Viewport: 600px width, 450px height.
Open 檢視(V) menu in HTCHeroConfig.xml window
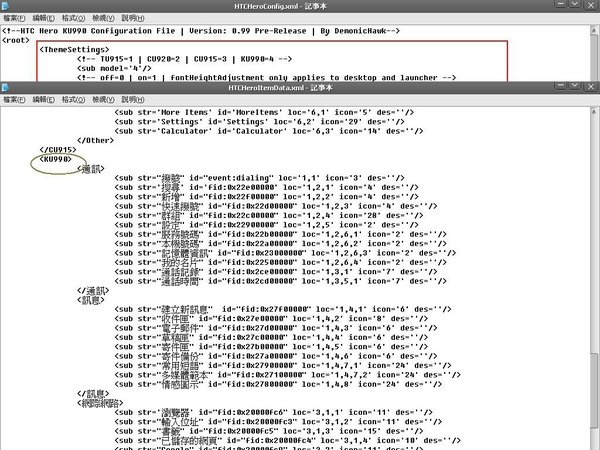pyautogui.click(x=103, y=18)
